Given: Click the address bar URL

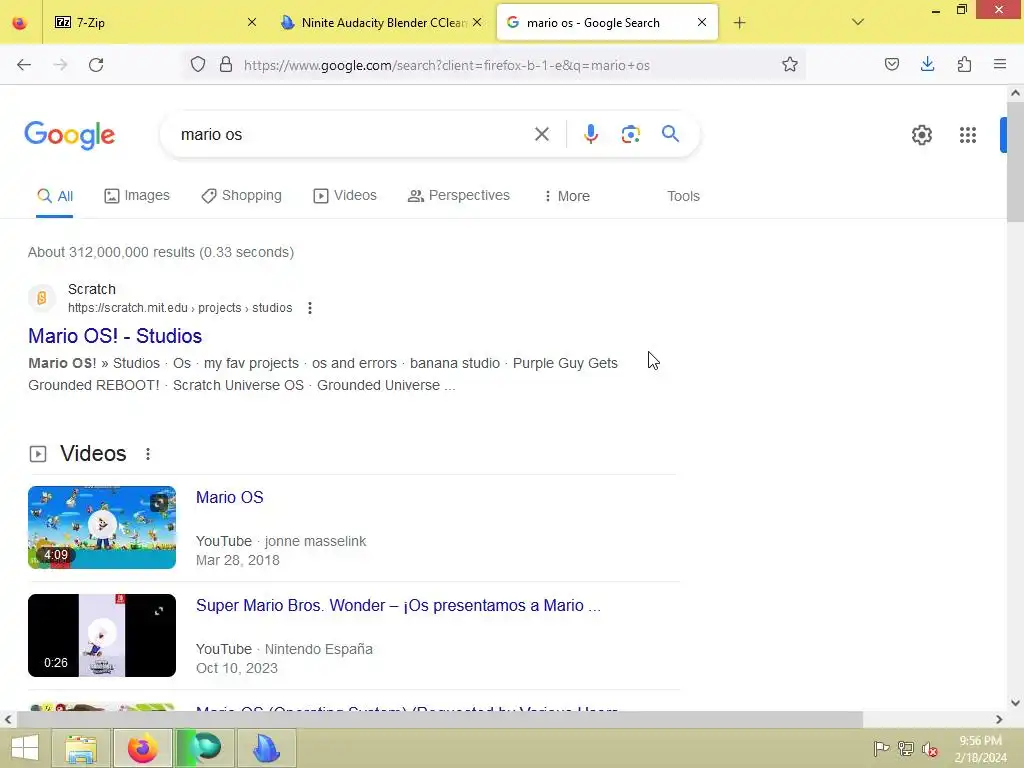Looking at the screenshot, I should pos(447,65).
